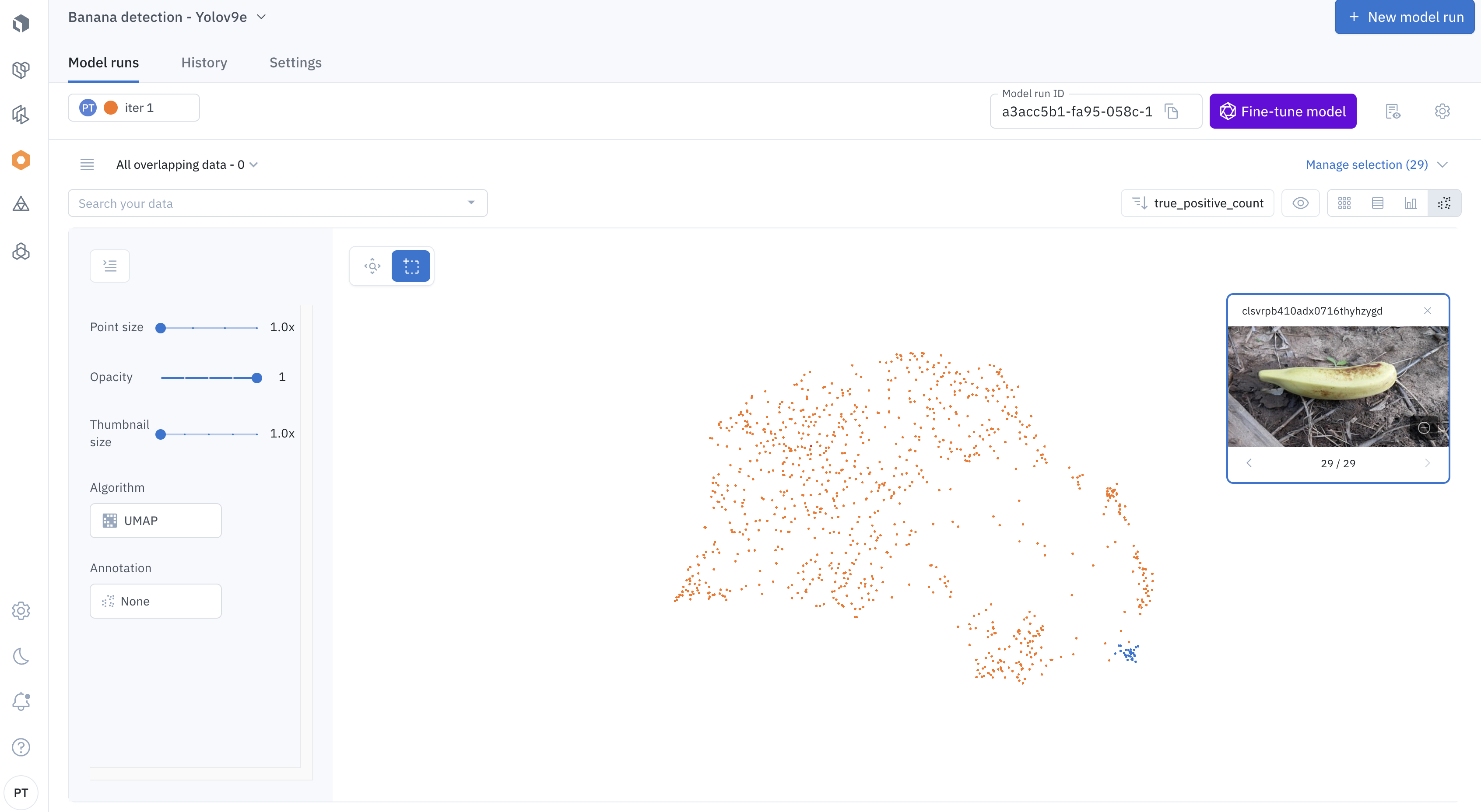The image size is (1481, 812).
Task: Click the lasso/box selection tool icon
Action: pos(411,266)
